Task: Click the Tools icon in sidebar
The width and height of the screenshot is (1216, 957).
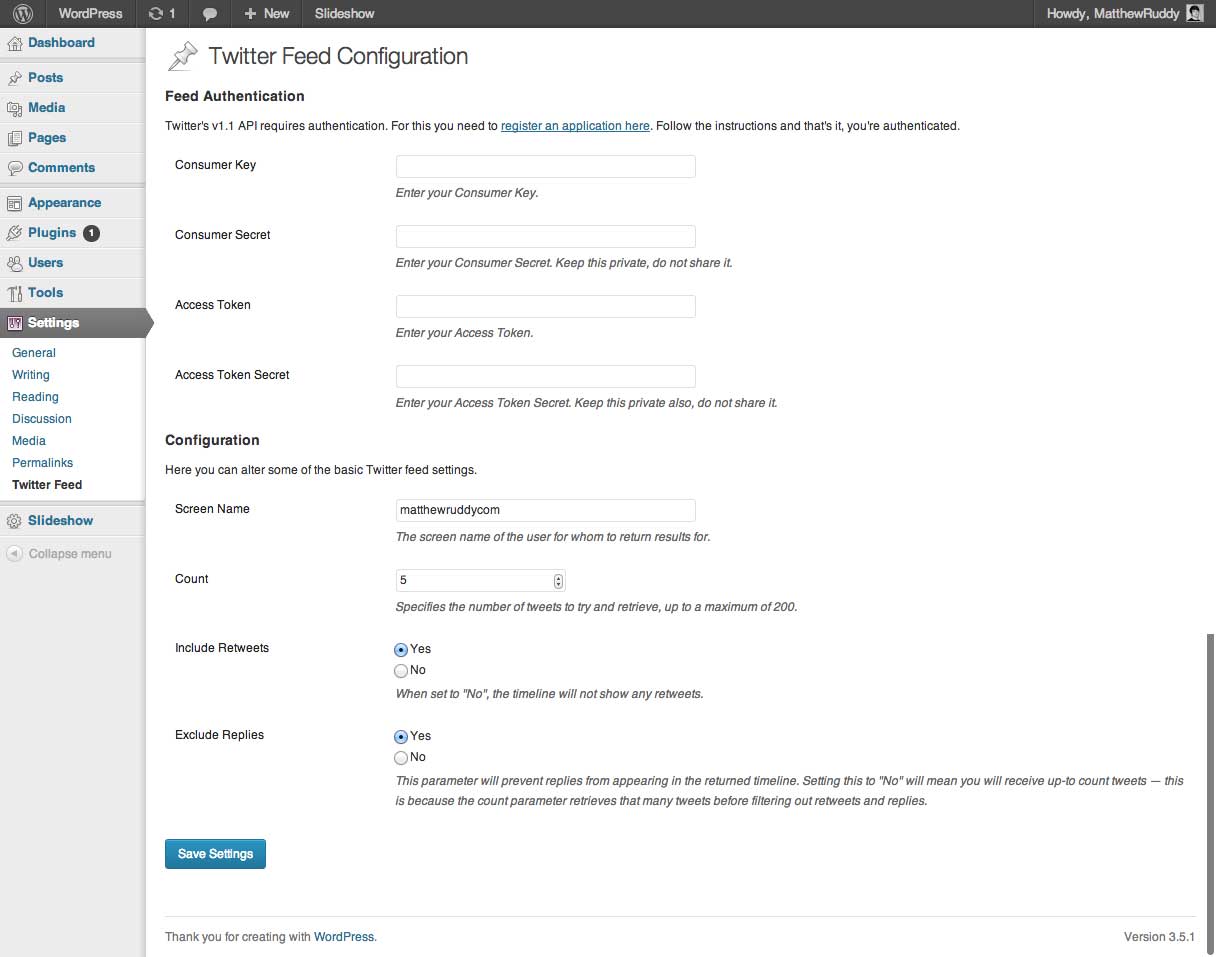Action: coord(15,293)
